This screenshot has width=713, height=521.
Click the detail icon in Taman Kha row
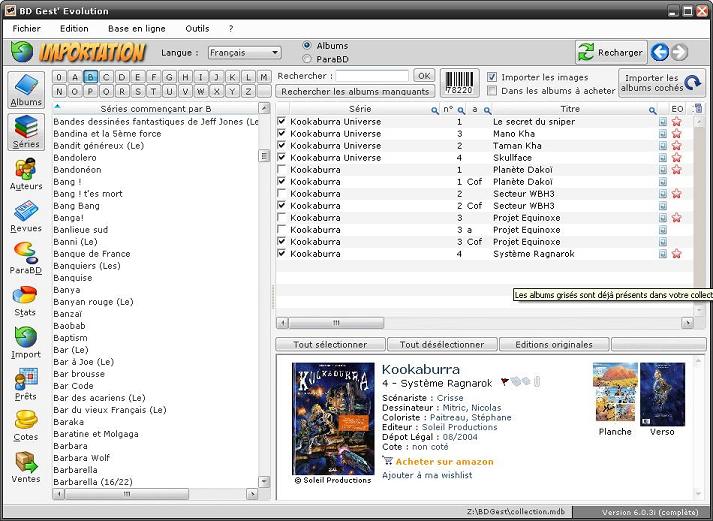tap(663, 145)
